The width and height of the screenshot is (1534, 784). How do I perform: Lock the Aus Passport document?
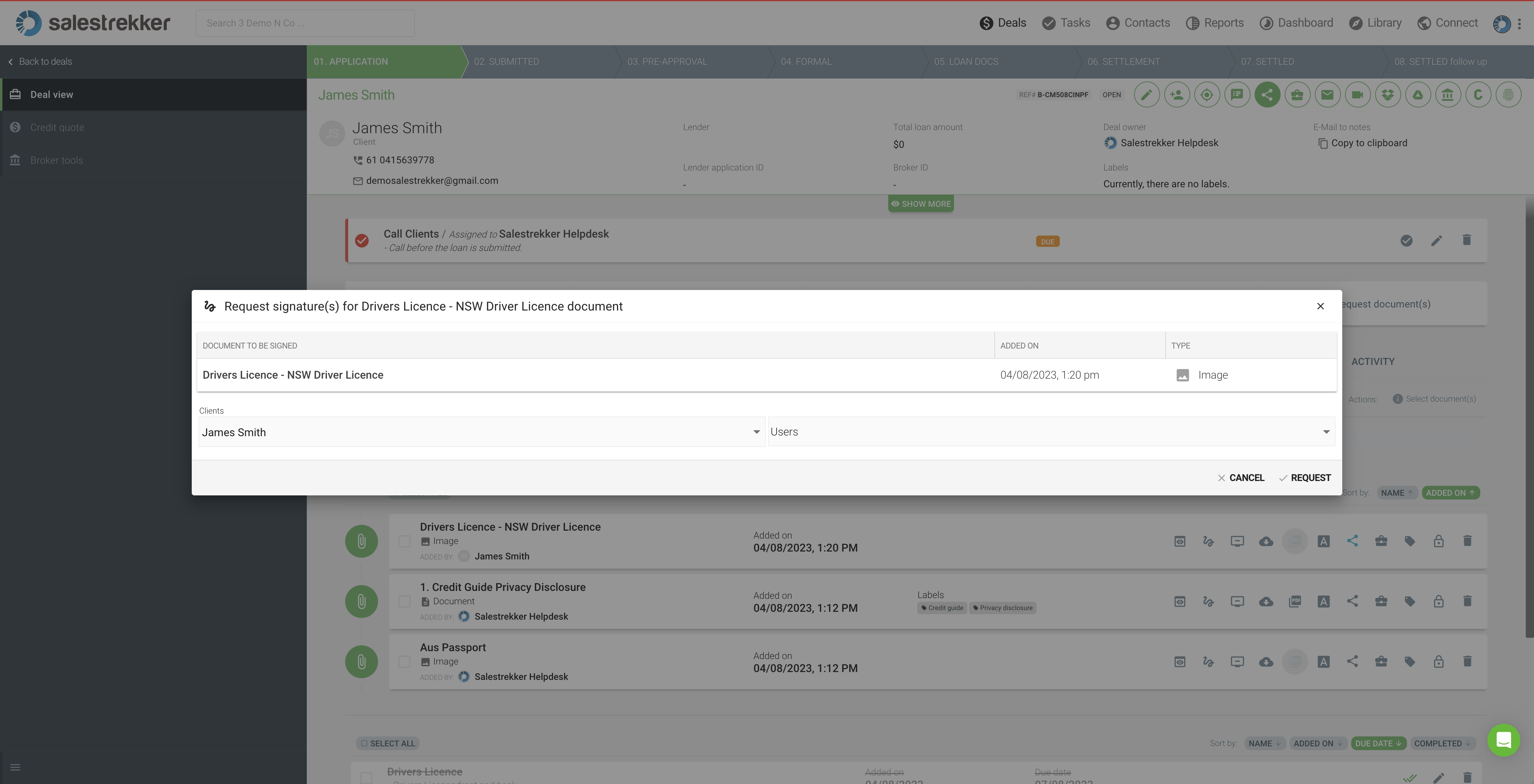(x=1439, y=661)
